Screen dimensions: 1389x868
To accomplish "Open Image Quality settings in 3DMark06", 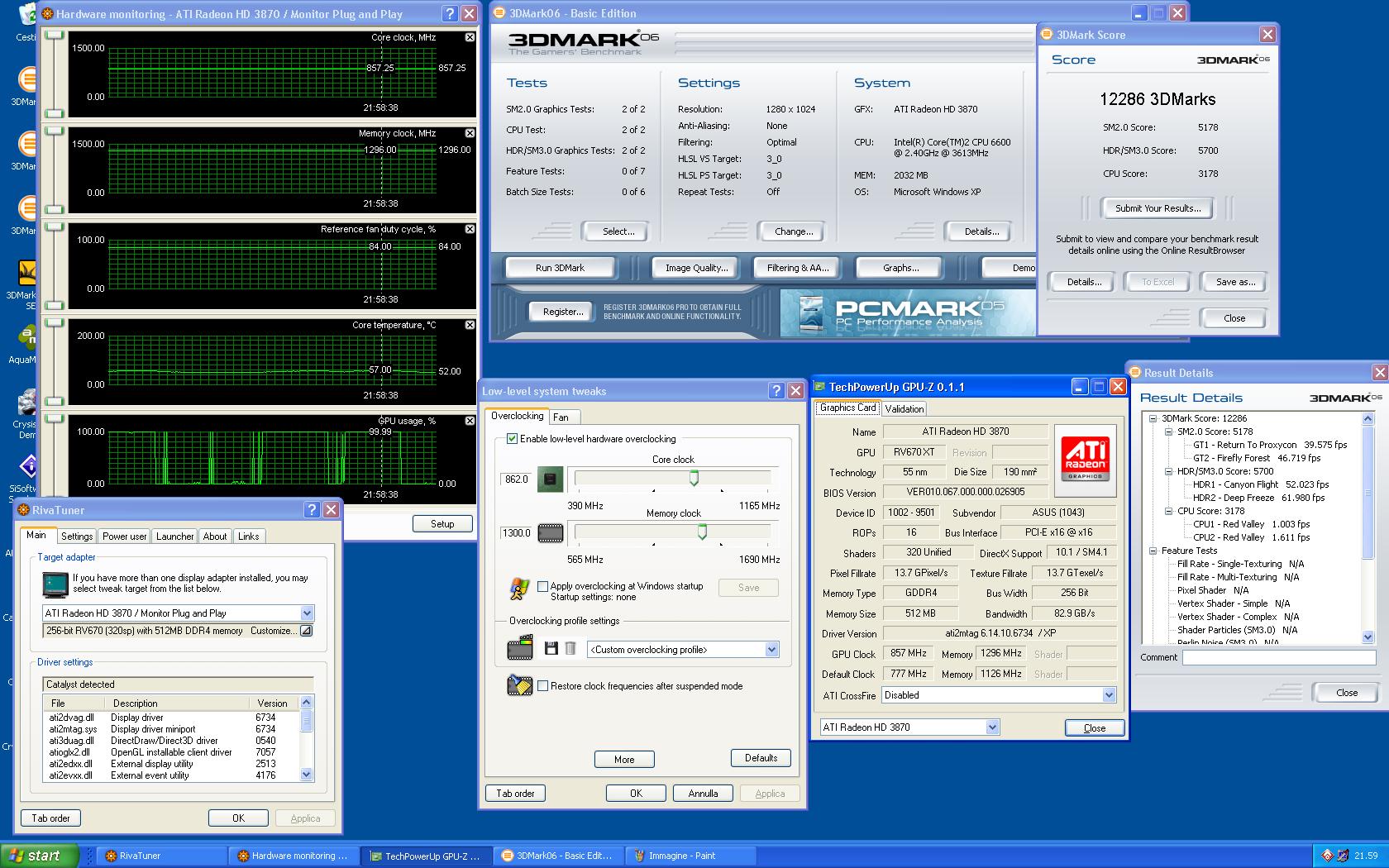I will 697,268.
